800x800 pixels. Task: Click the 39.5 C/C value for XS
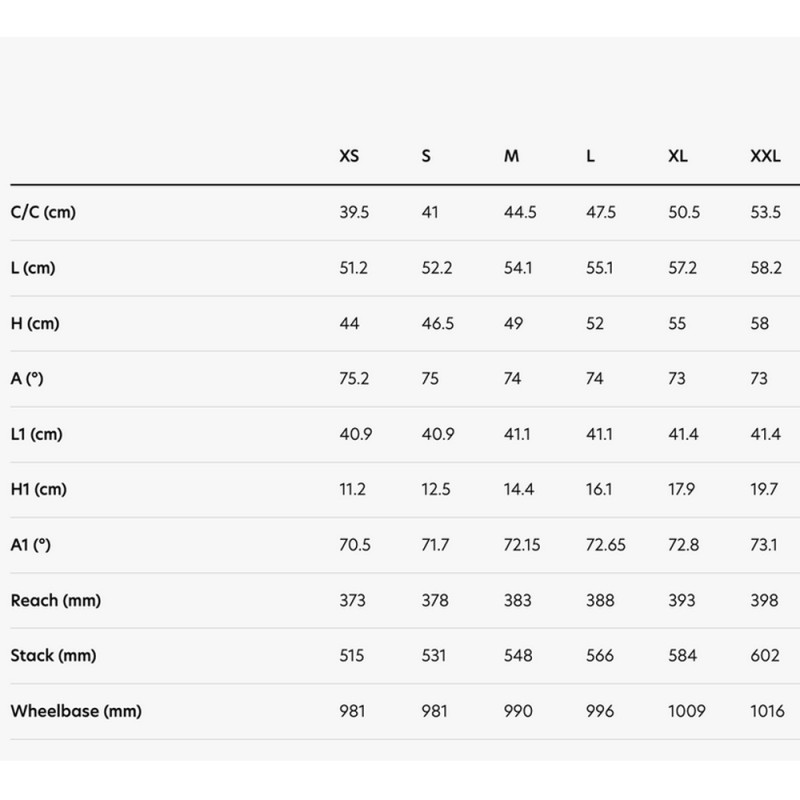pyautogui.click(x=354, y=212)
